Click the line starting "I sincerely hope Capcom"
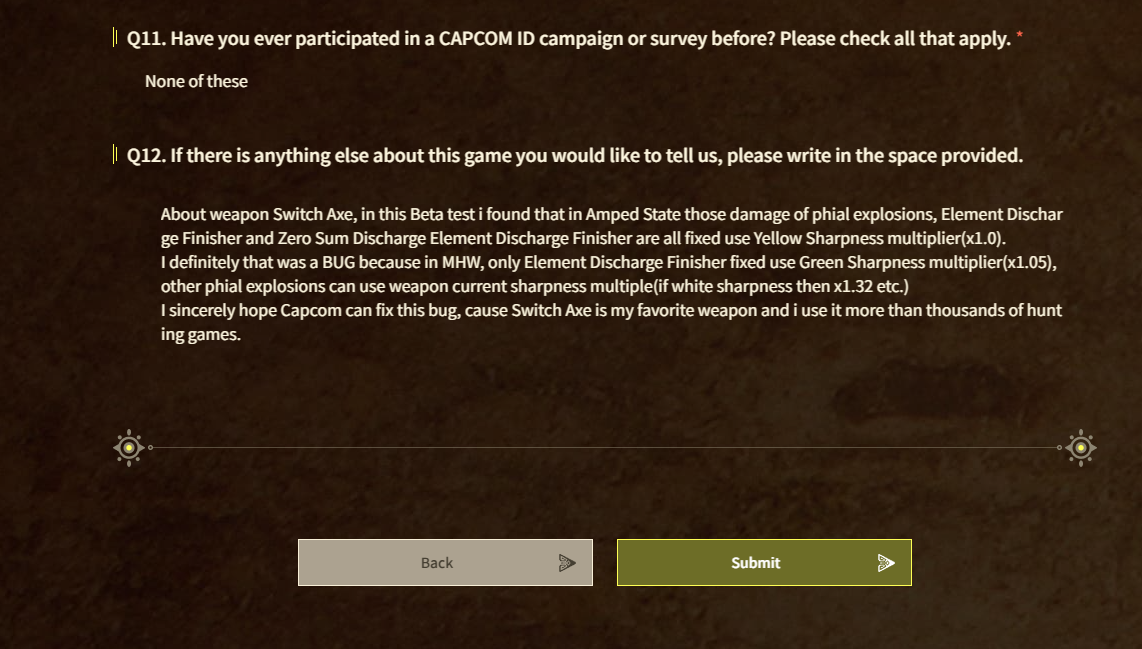 [610, 311]
